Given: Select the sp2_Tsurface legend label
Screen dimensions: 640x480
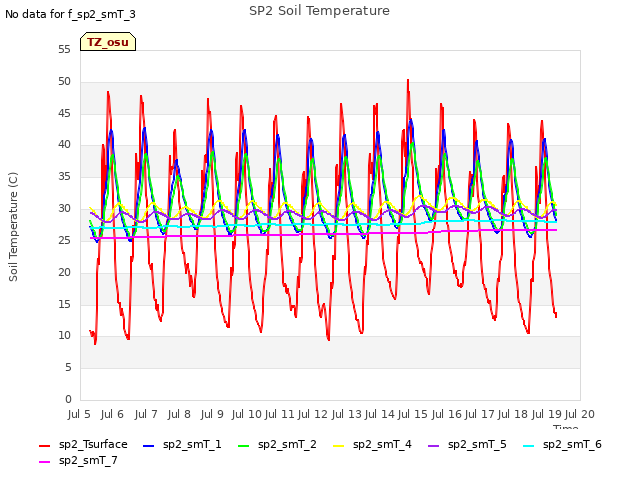Looking at the screenshot, I should point(93,444).
